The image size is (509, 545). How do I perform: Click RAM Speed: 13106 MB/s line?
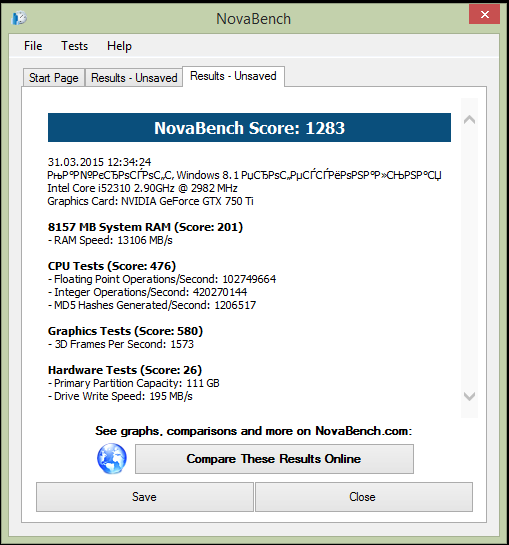(x=110, y=240)
